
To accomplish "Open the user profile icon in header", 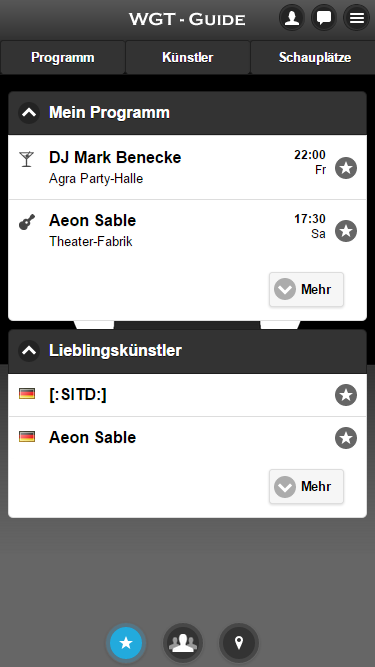I will coord(292,18).
